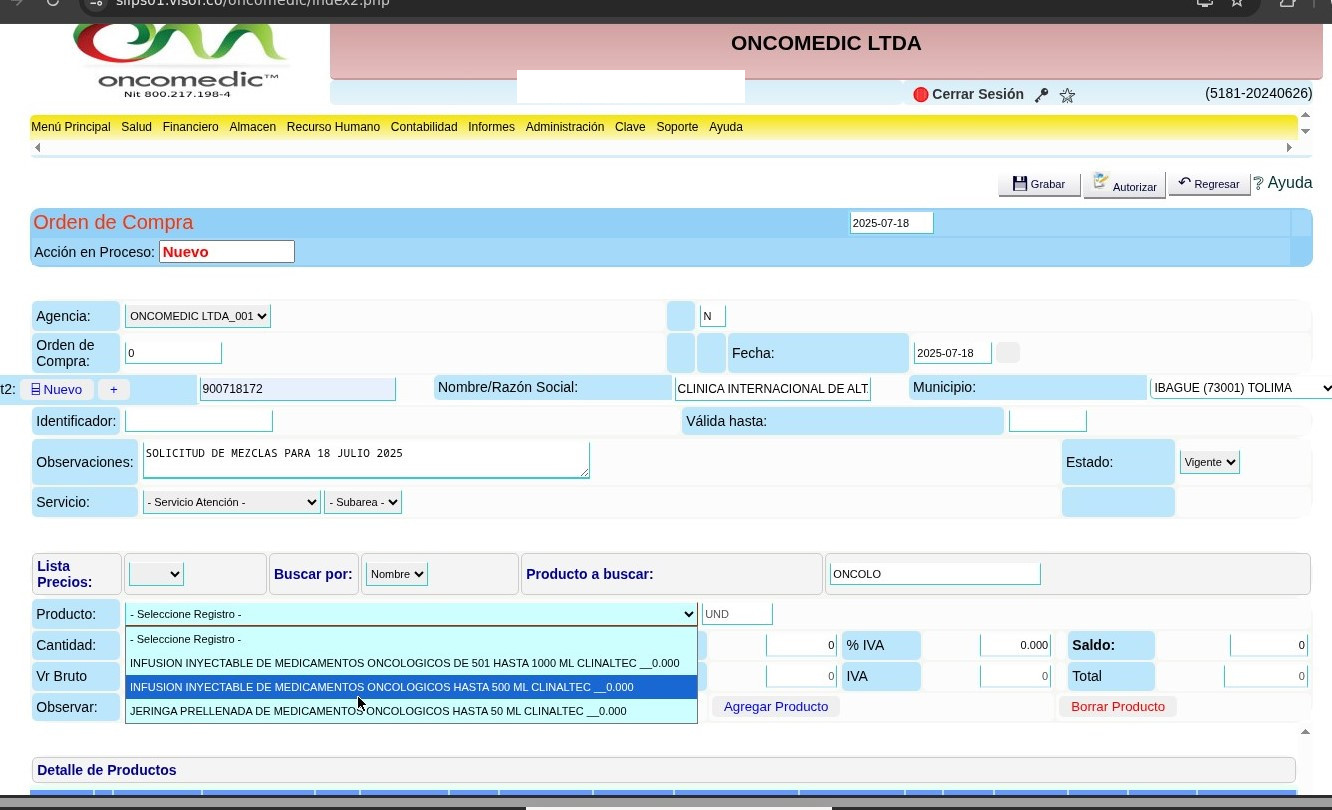Screen dimensions: 1332x810
Task: Choose INFUSION INYECTABLE 501 to 1000 ML option
Action: pyautogui.click(x=404, y=663)
